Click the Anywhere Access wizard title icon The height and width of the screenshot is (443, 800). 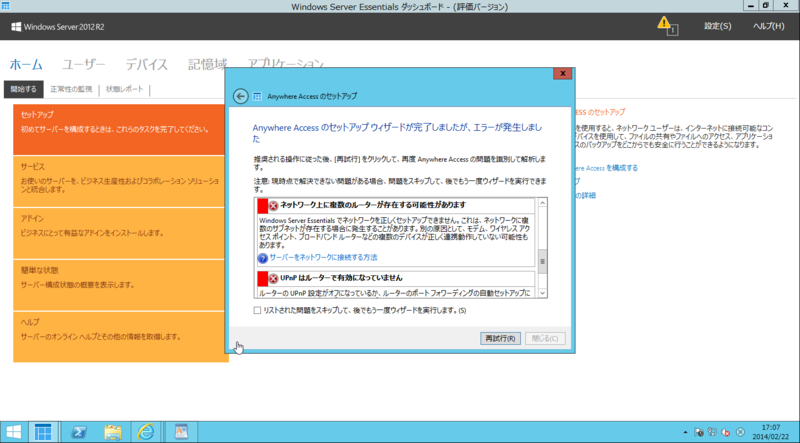pyautogui.click(x=258, y=96)
